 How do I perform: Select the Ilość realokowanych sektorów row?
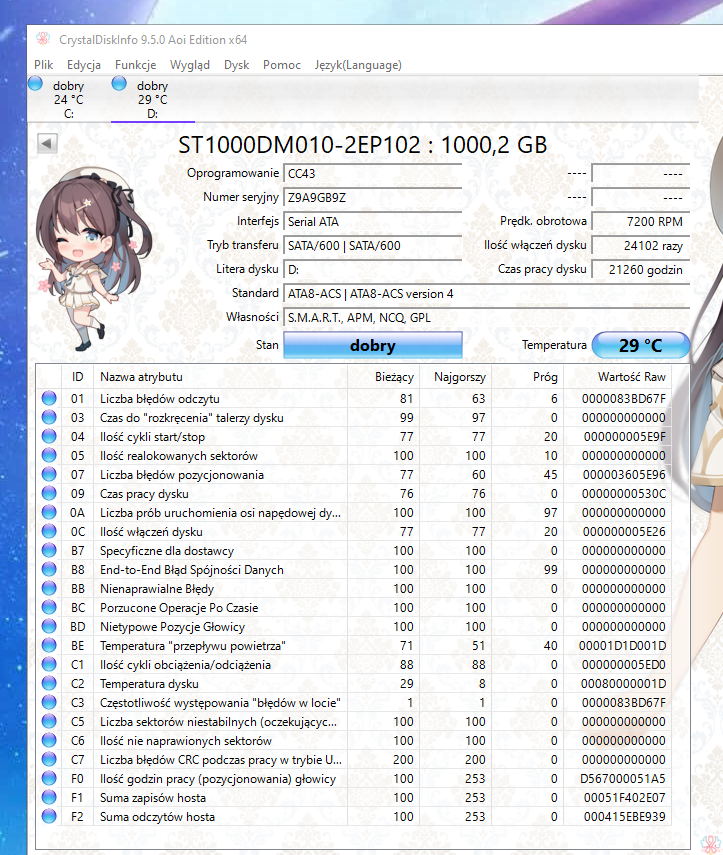(x=353, y=455)
